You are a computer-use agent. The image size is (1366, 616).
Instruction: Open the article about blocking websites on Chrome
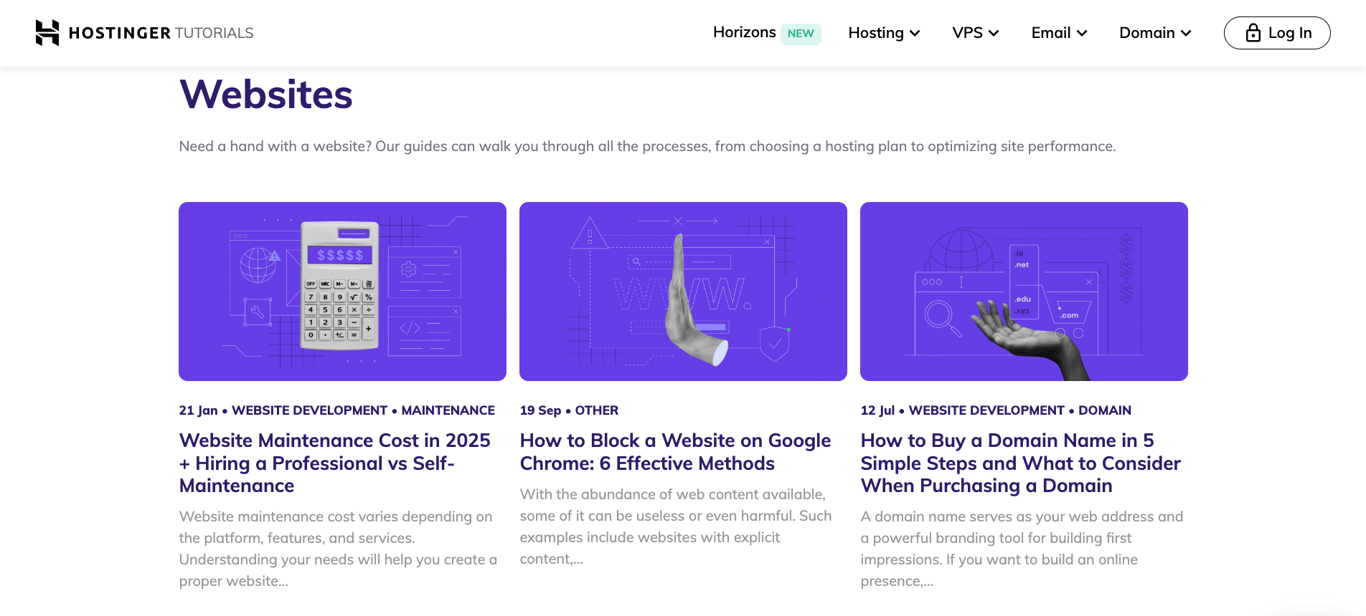(675, 451)
